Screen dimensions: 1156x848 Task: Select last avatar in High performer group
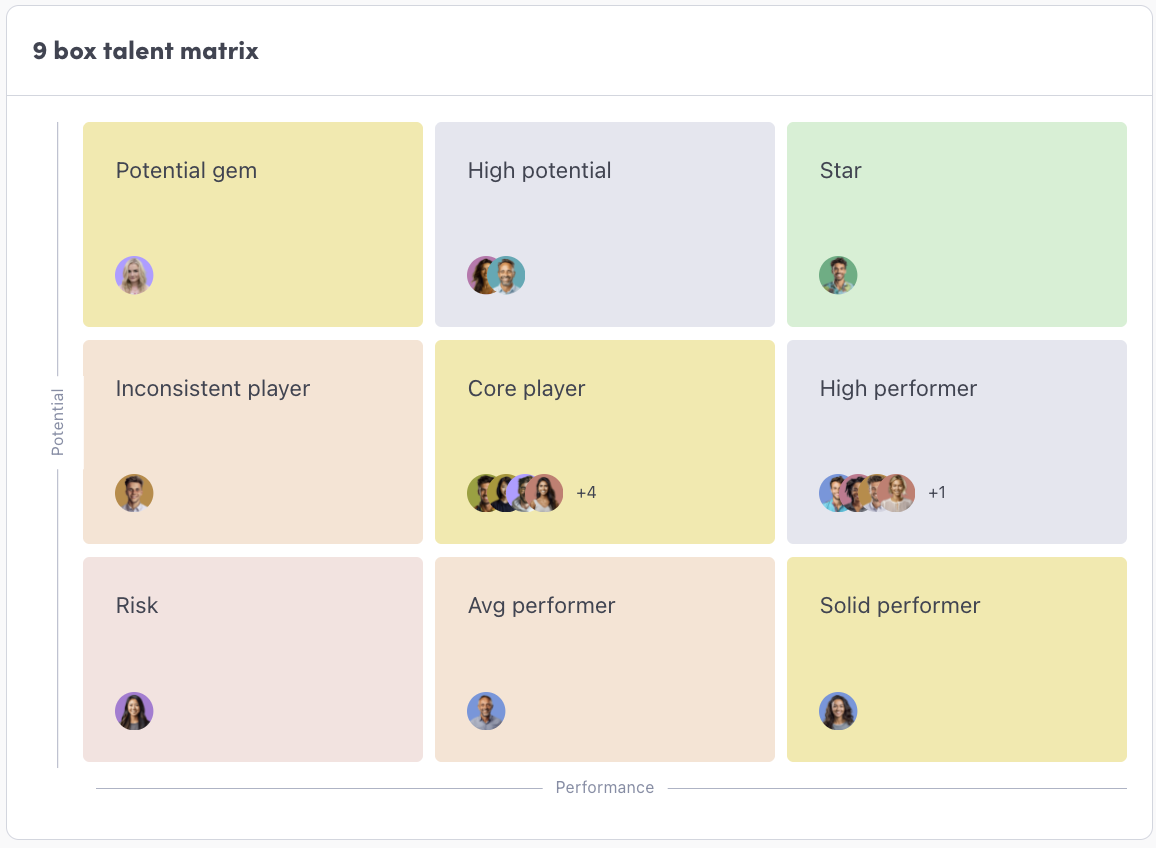[x=899, y=493]
